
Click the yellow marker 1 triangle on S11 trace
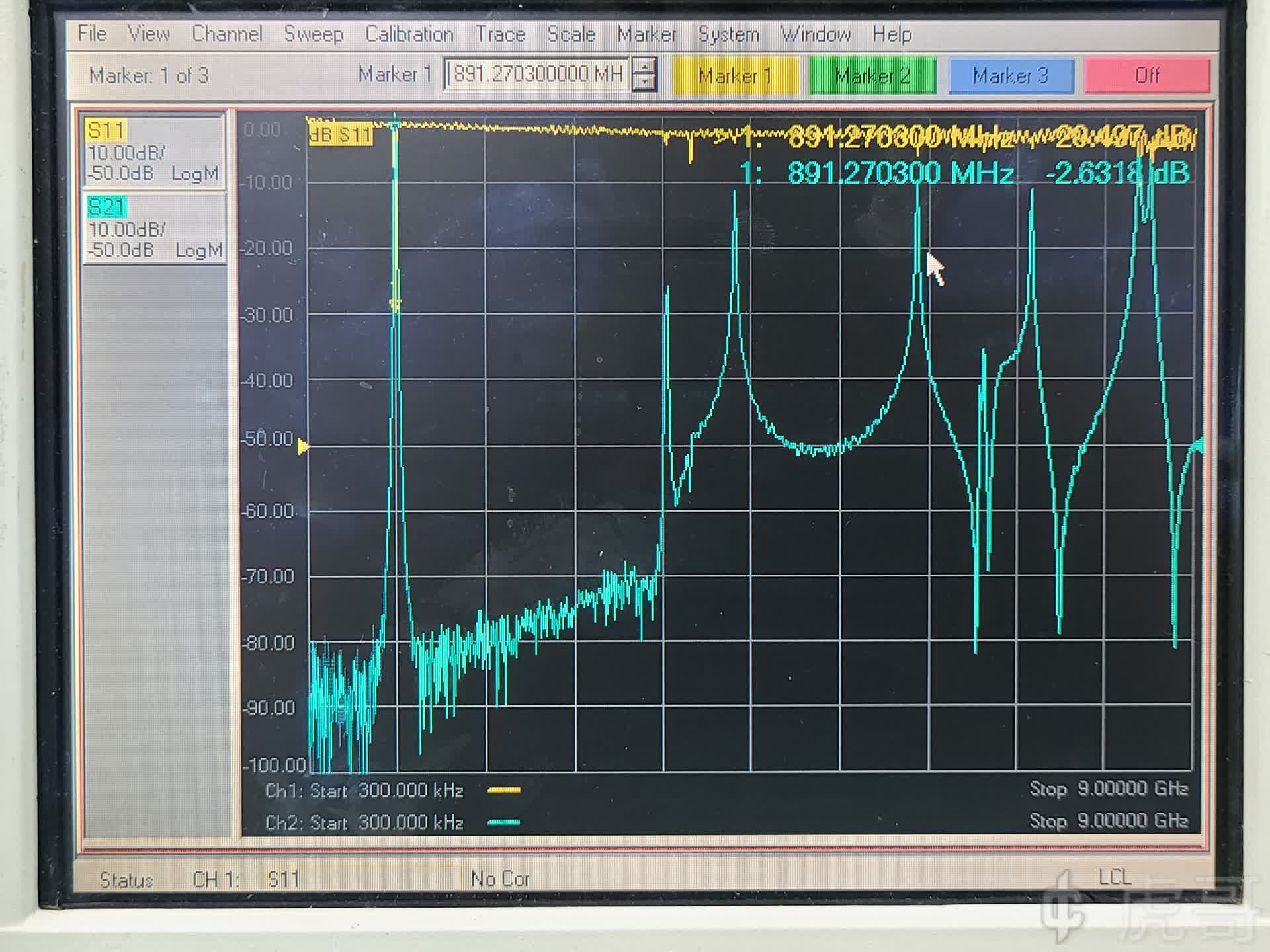pos(396,303)
